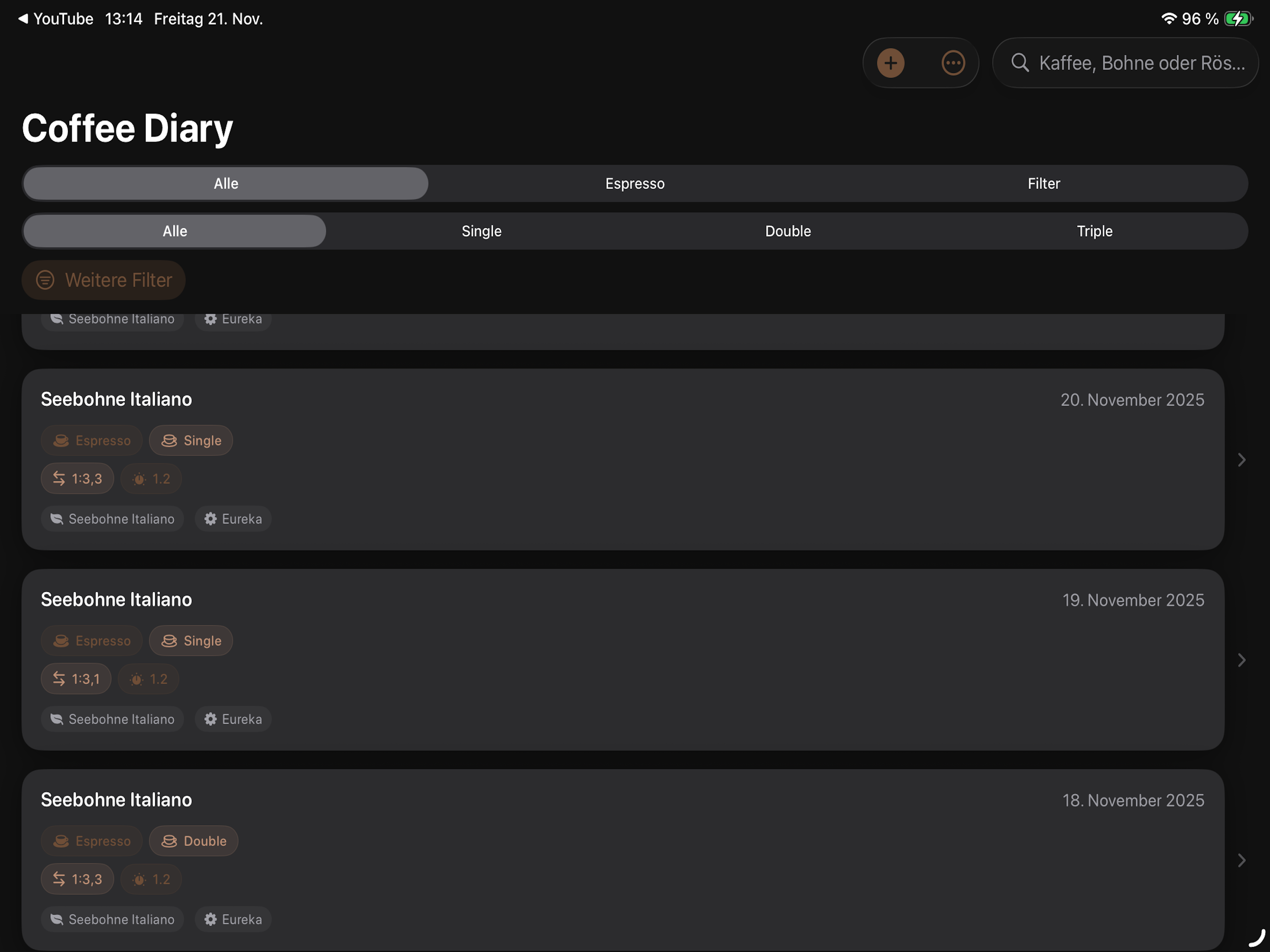Tap the plus button to add entry

click(x=891, y=63)
